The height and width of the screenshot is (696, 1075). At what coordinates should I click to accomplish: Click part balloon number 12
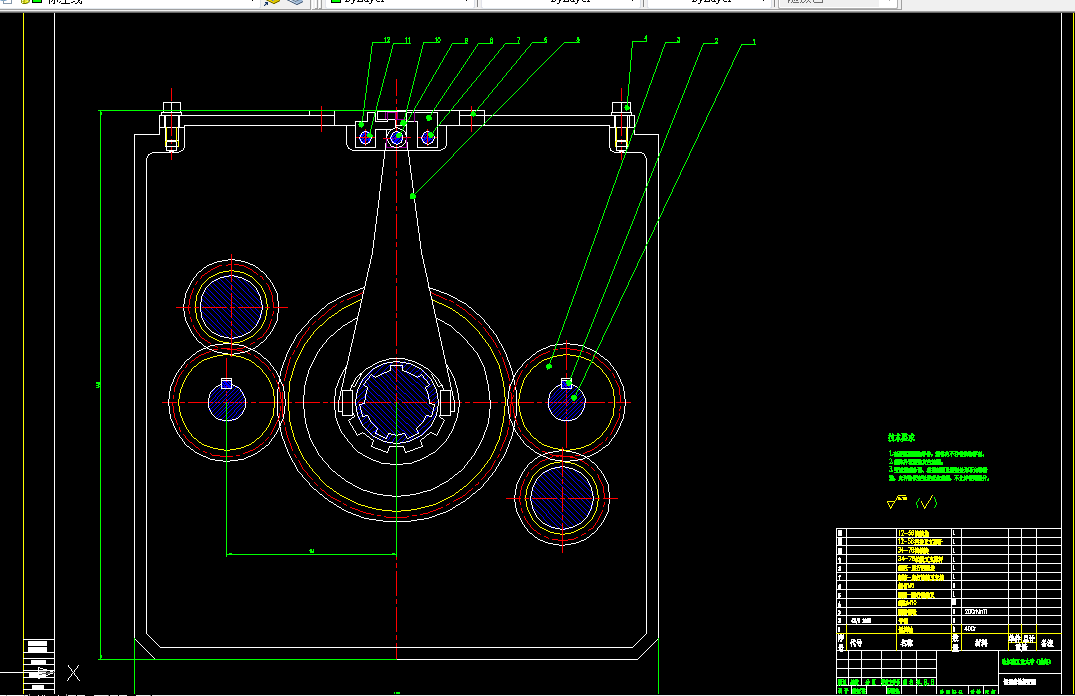pyautogui.click(x=387, y=40)
